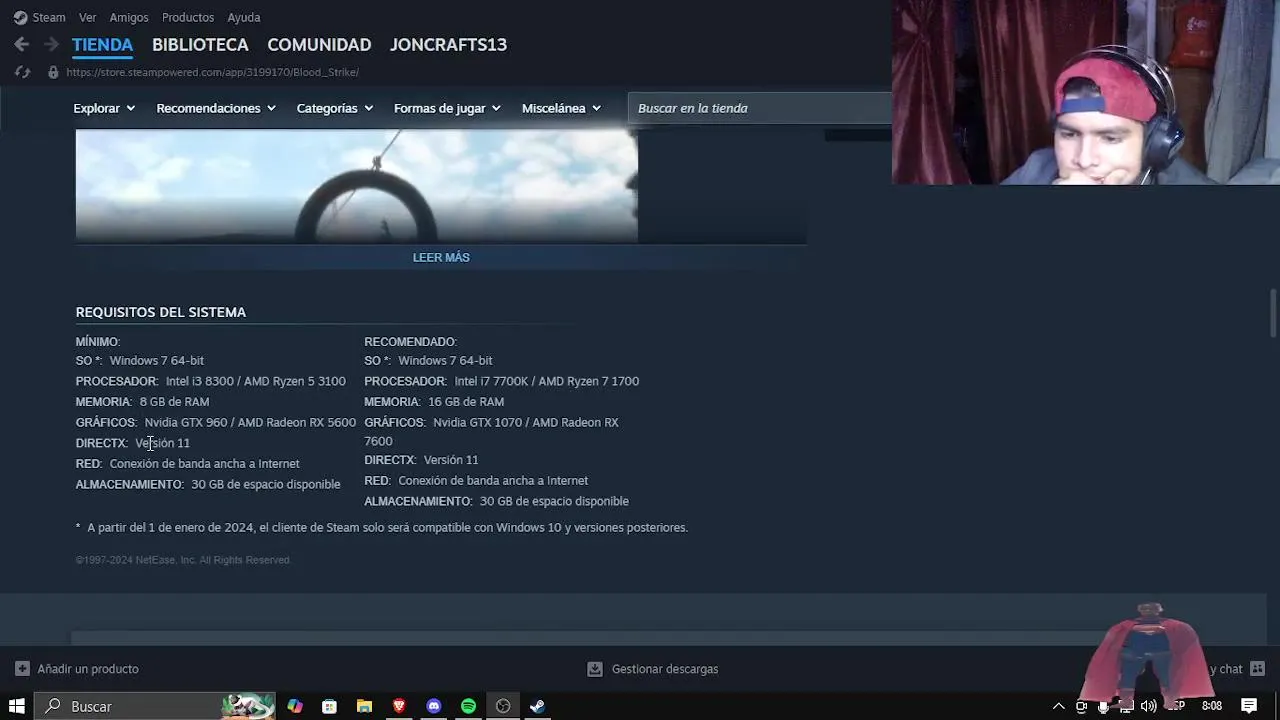Click the downloads tray icon
This screenshot has width=1280, height=720.
coord(595,669)
